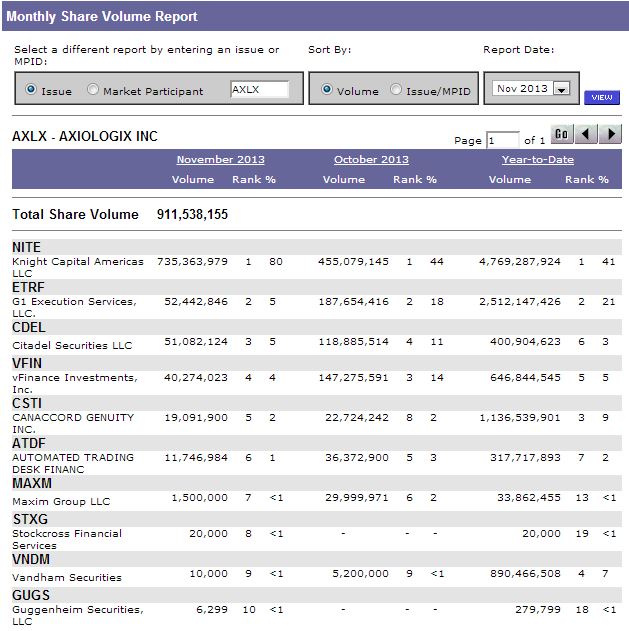Screen dimensions: 629x631
Task: Click Vandham Securities name
Action: [67, 577]
